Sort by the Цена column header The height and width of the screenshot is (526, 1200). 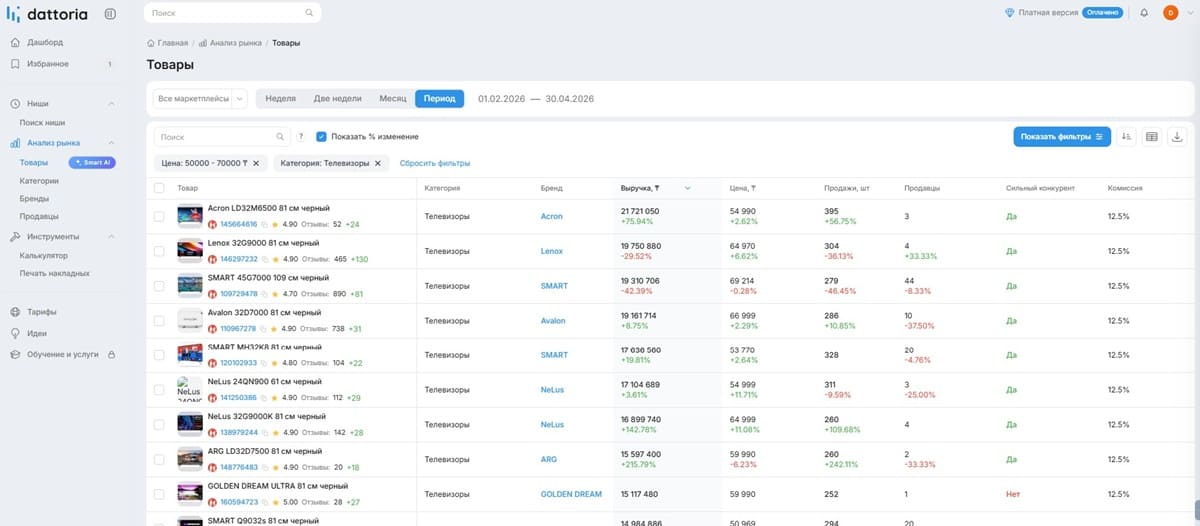point(743,188)
